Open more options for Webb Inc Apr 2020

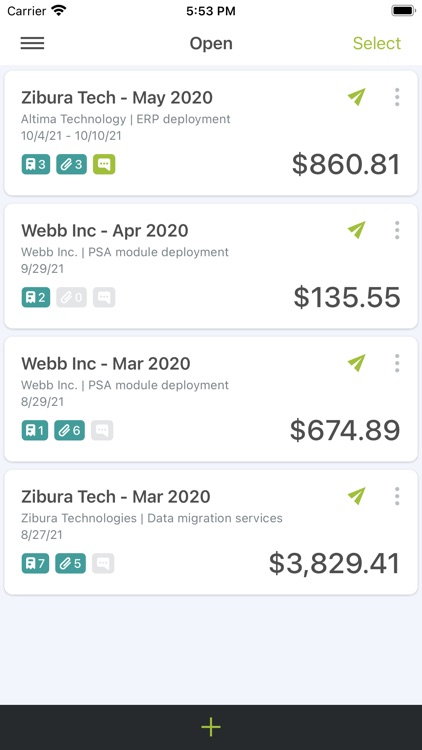click(397, 230)
